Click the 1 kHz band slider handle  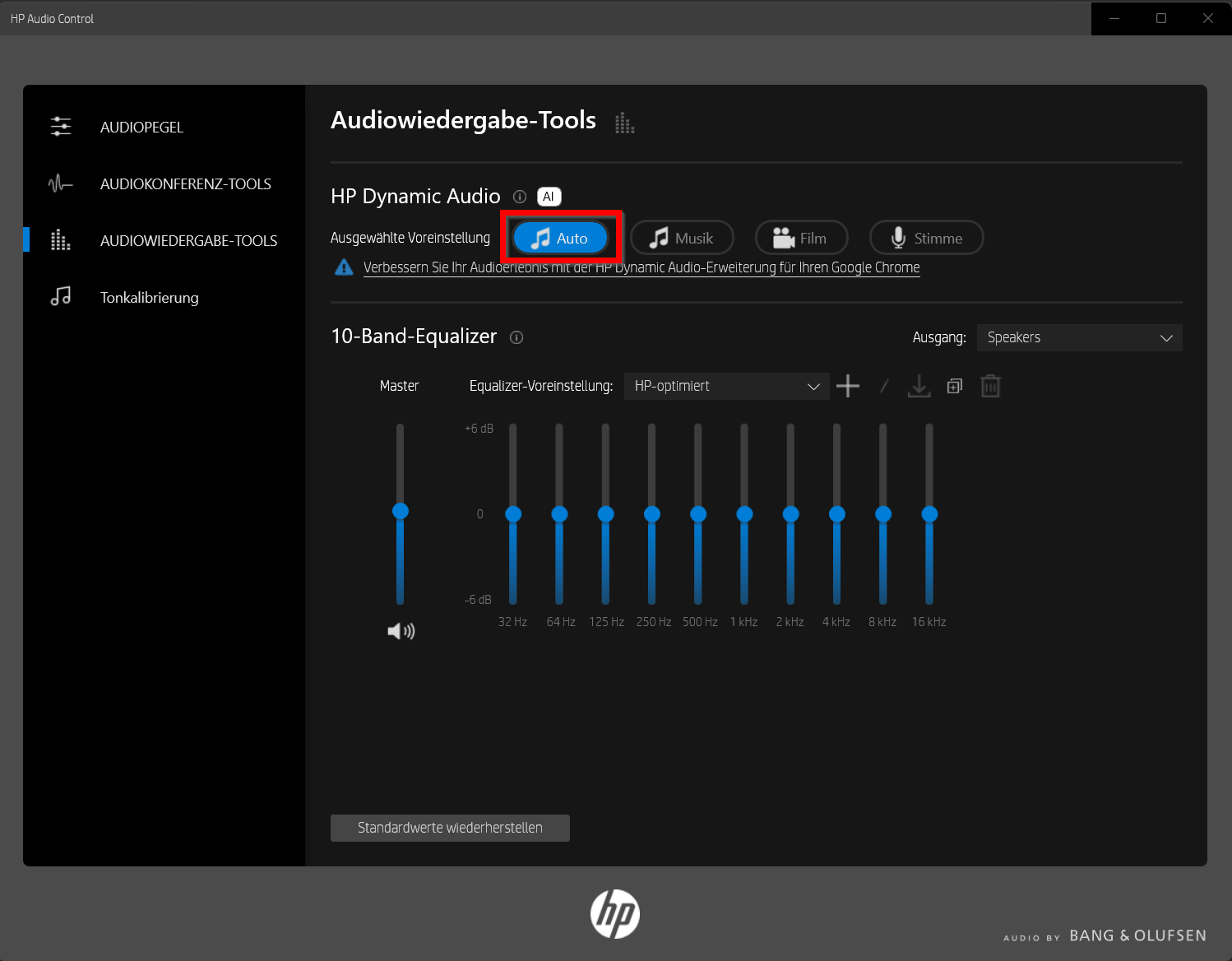click(x=744, y=514)
